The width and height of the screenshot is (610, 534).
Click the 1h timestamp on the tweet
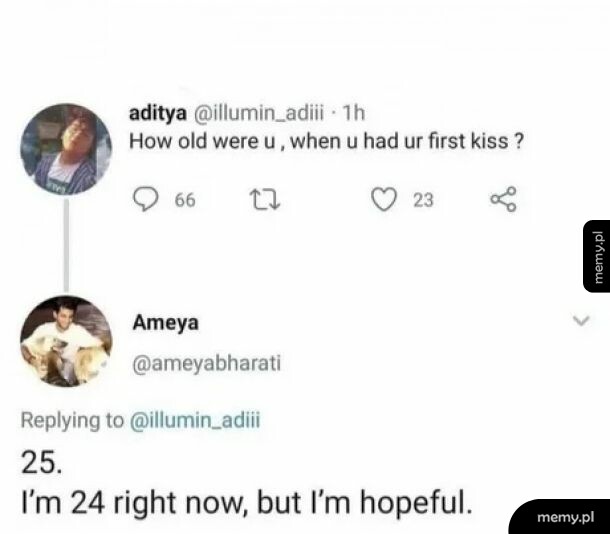point(353,113)
